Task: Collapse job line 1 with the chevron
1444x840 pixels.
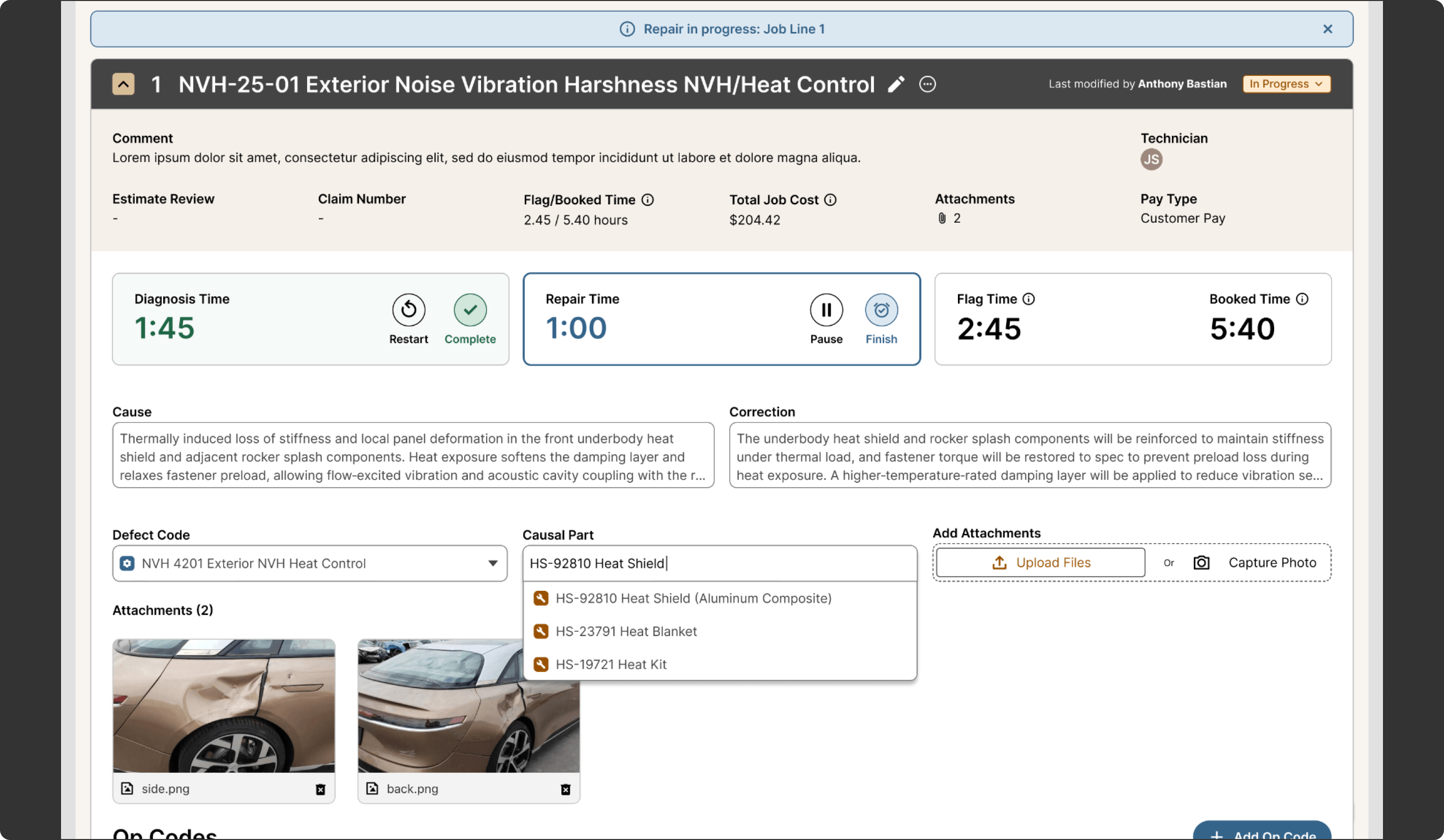Action: pyautogui.click(x=123, y=84)
